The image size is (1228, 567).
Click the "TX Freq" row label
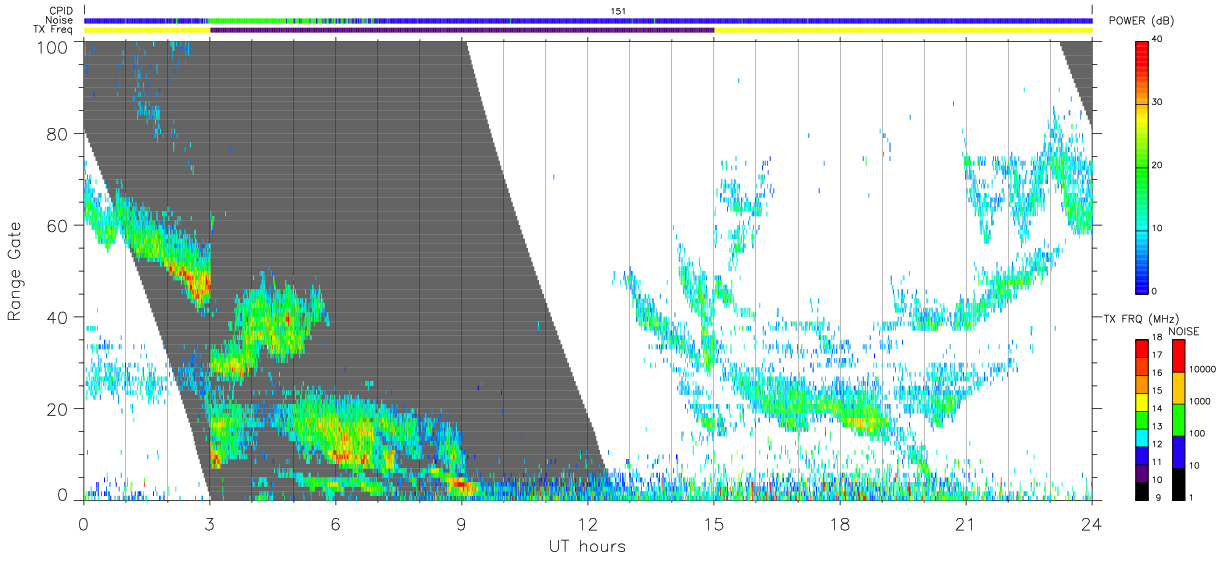[x=55, y=29]
